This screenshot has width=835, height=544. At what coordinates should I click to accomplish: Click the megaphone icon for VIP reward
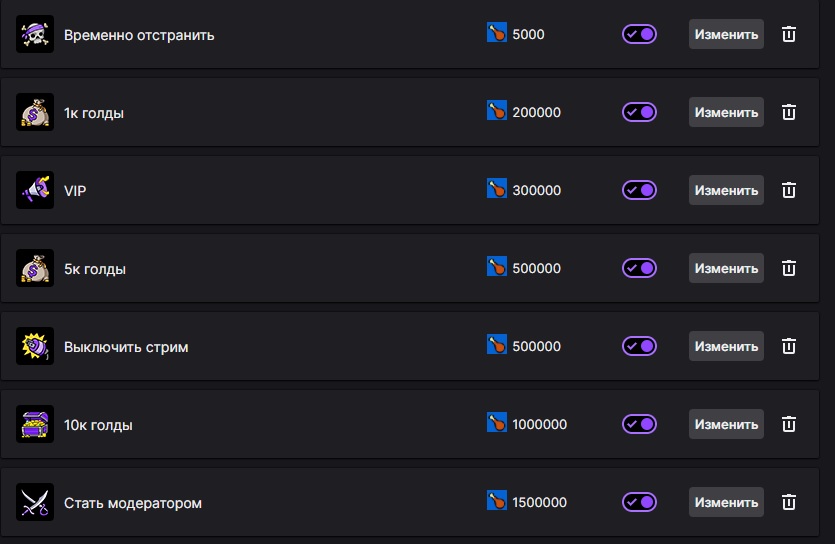pos(35,190)
